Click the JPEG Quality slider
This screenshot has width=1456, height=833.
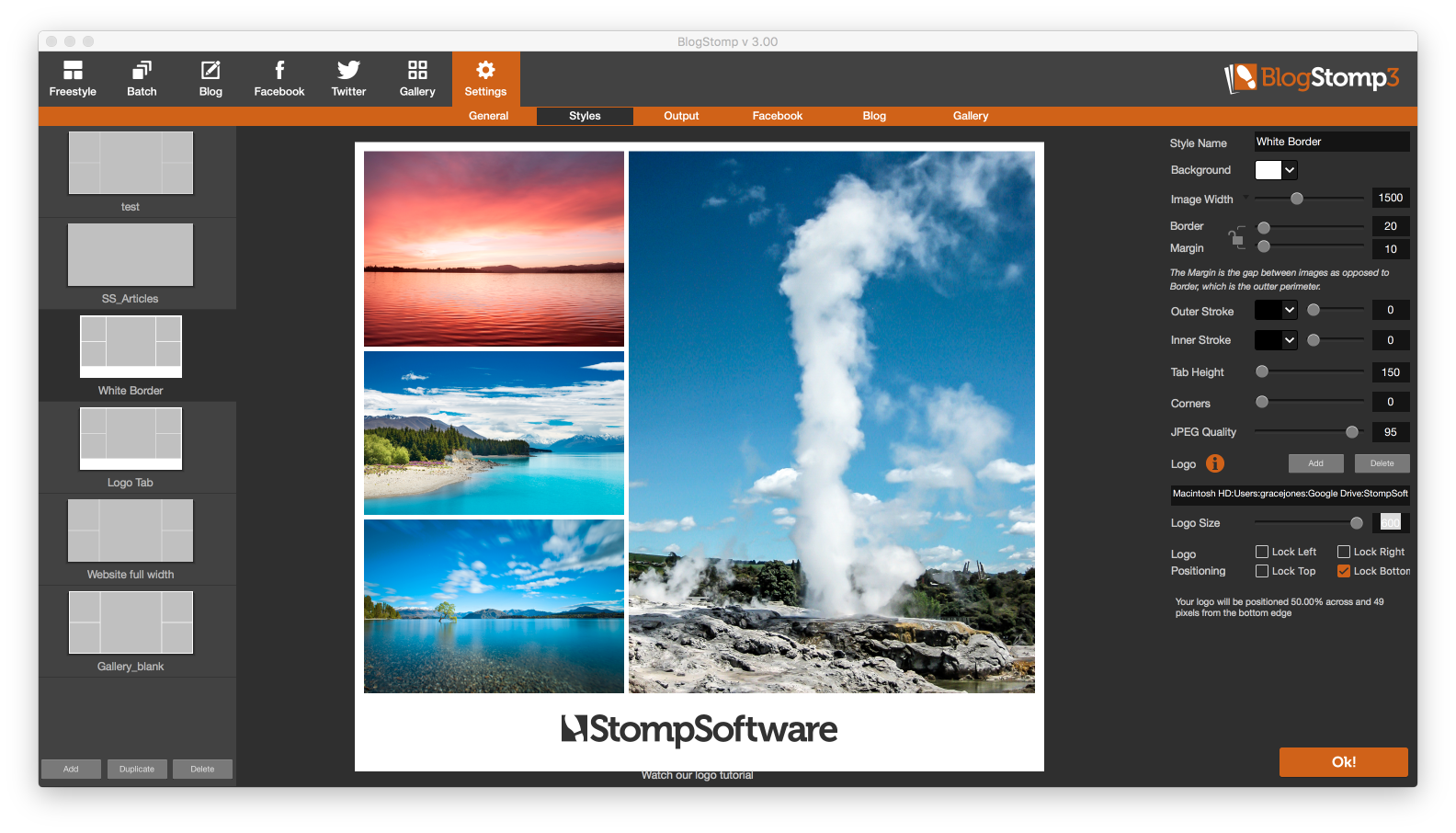tap(1310, 432)
